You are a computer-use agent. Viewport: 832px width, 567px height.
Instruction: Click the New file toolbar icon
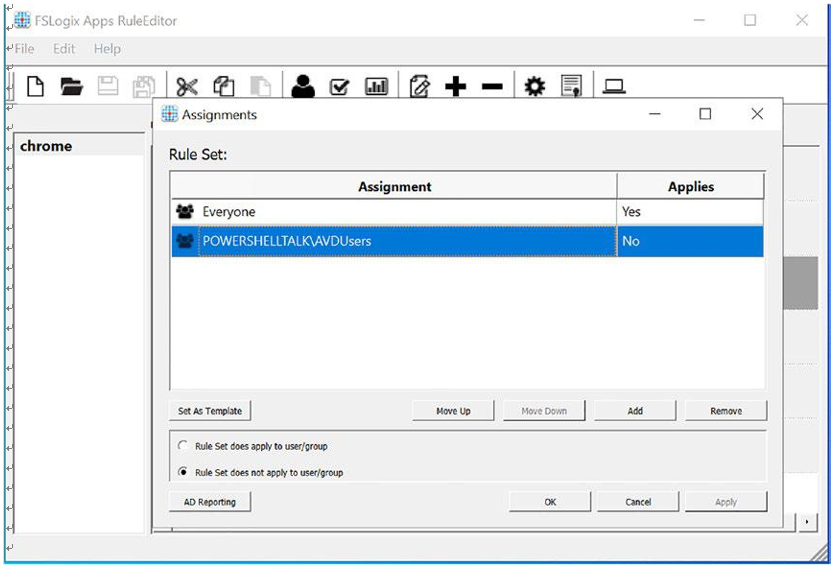(36, 86)
